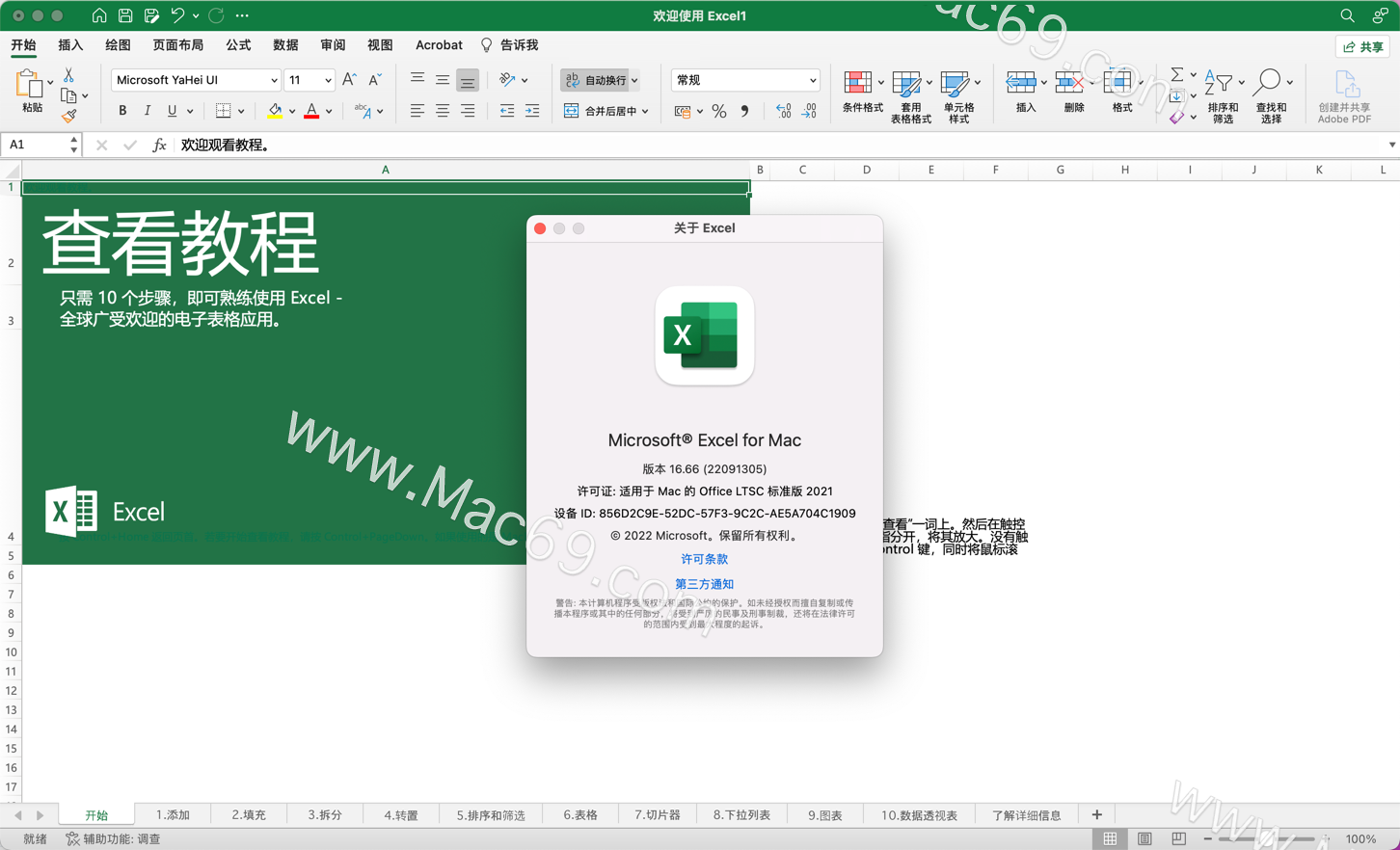Expand the merge and center options arrow

pyautogui.click(x=645, y=112)
